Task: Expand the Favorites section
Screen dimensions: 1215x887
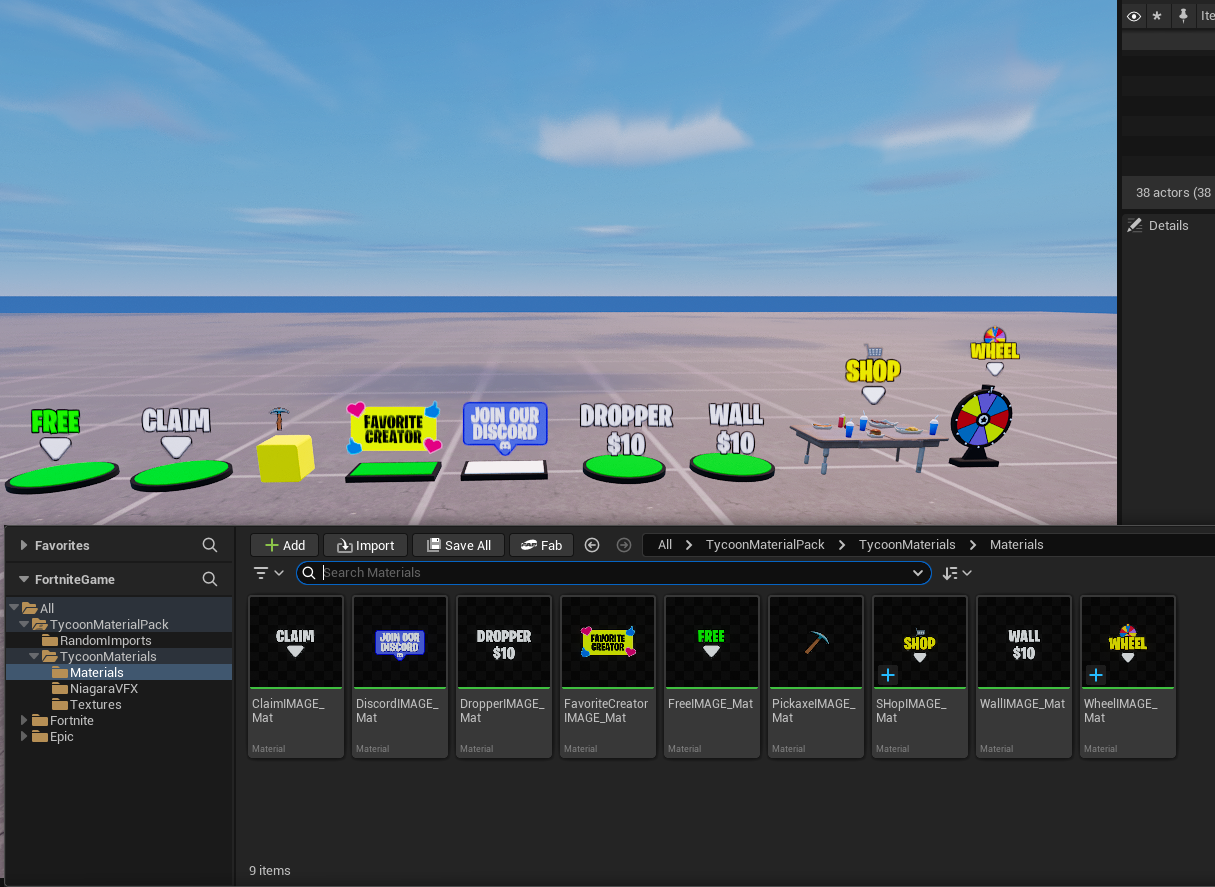Action: point(24,546)
